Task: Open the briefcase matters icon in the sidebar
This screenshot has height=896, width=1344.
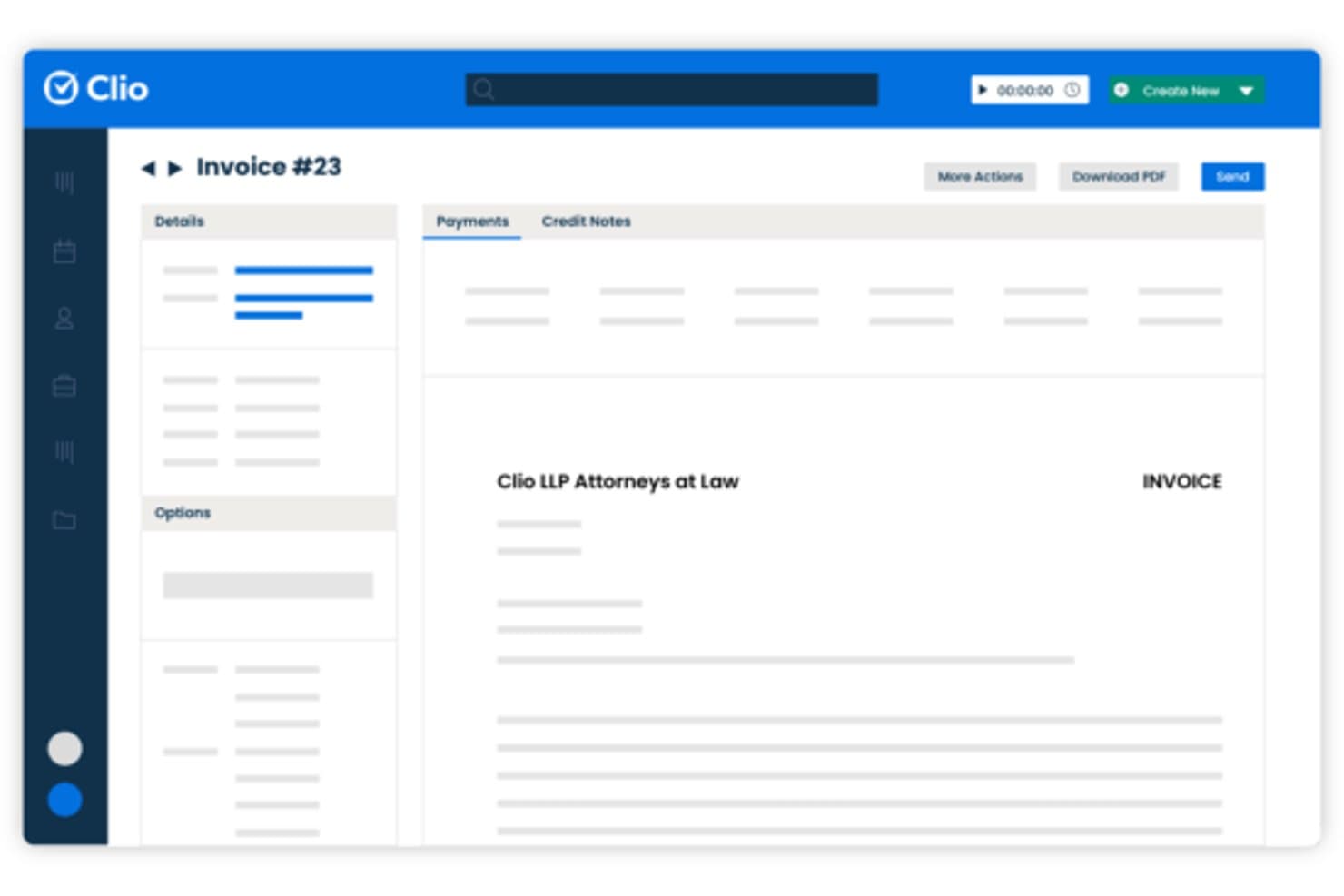Action: [64, 386]
